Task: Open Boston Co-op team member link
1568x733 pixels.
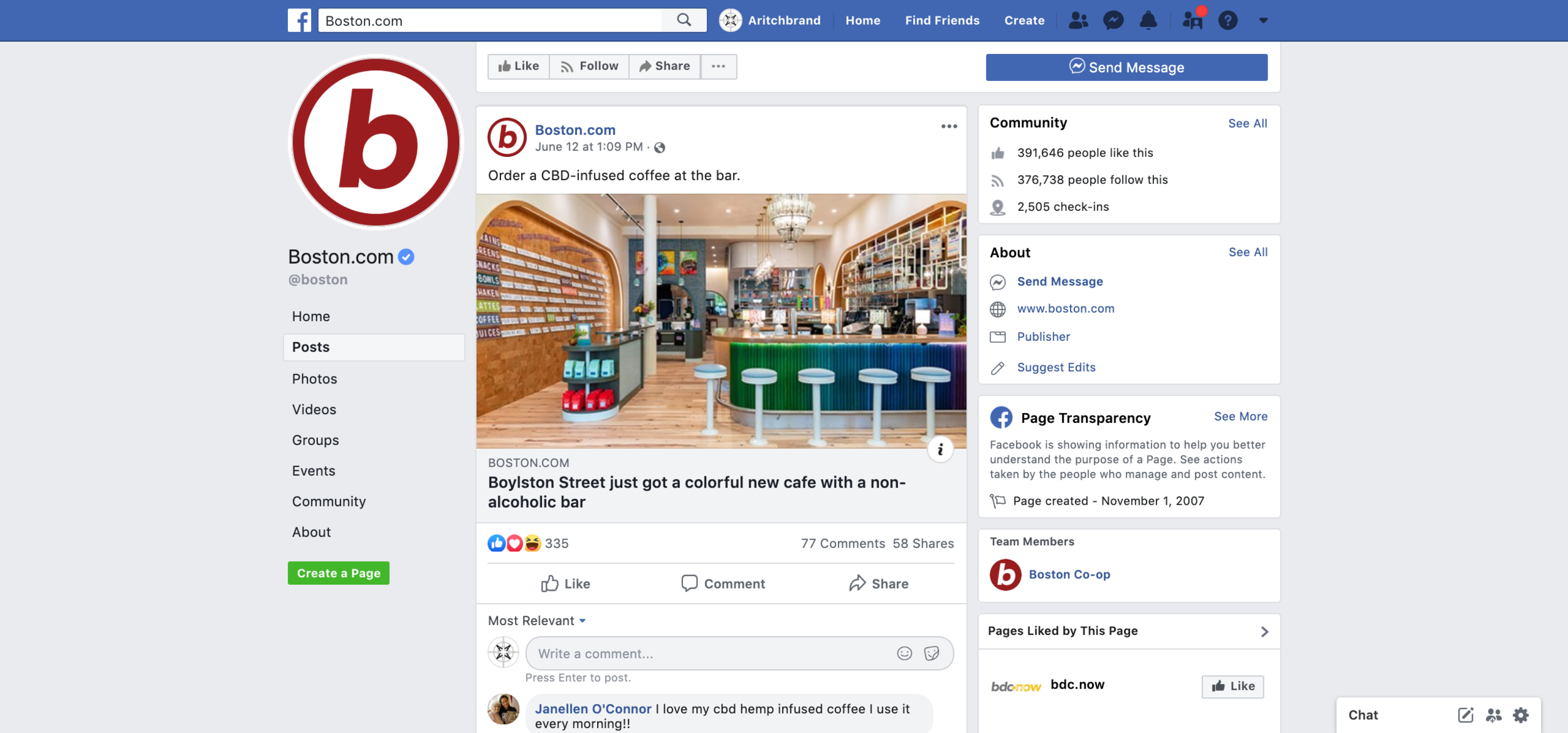Action: [x=1069, y=574]
